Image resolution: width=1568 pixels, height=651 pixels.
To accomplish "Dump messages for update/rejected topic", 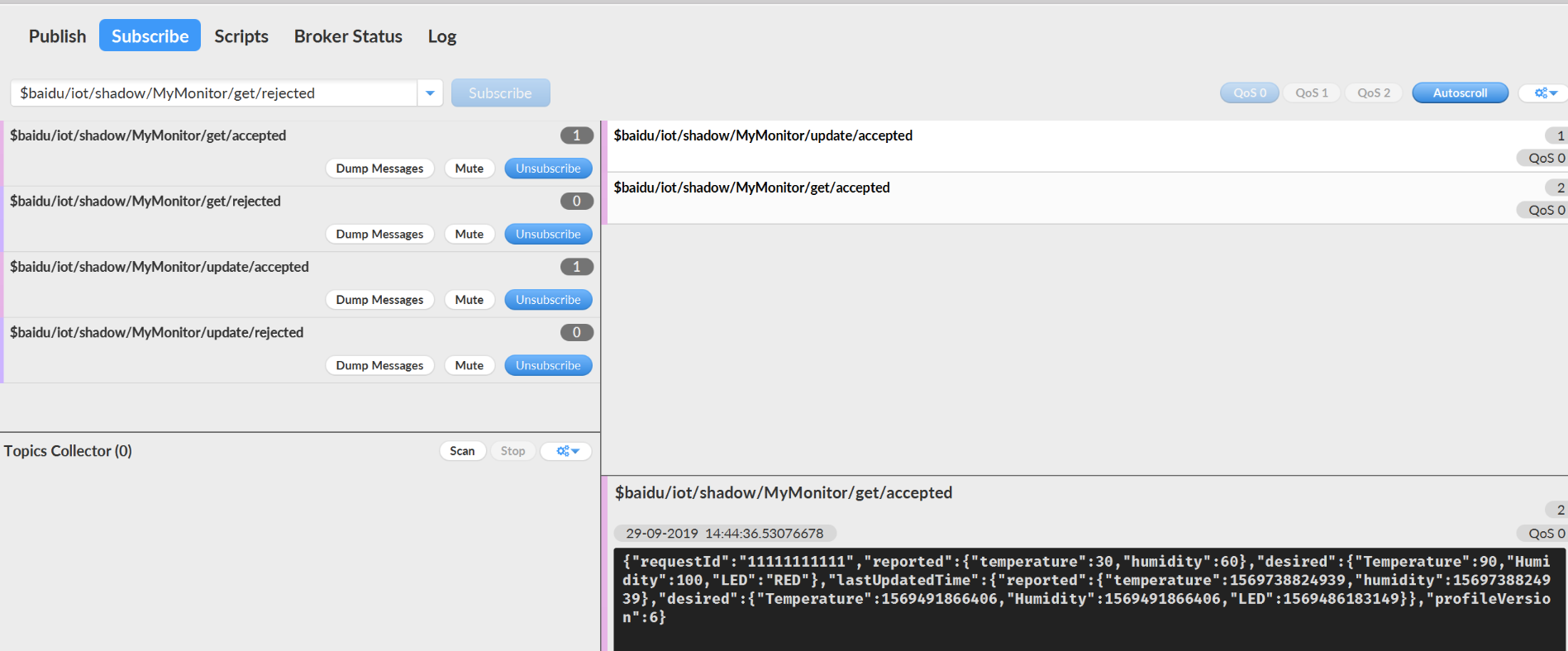I will [379, 365].
